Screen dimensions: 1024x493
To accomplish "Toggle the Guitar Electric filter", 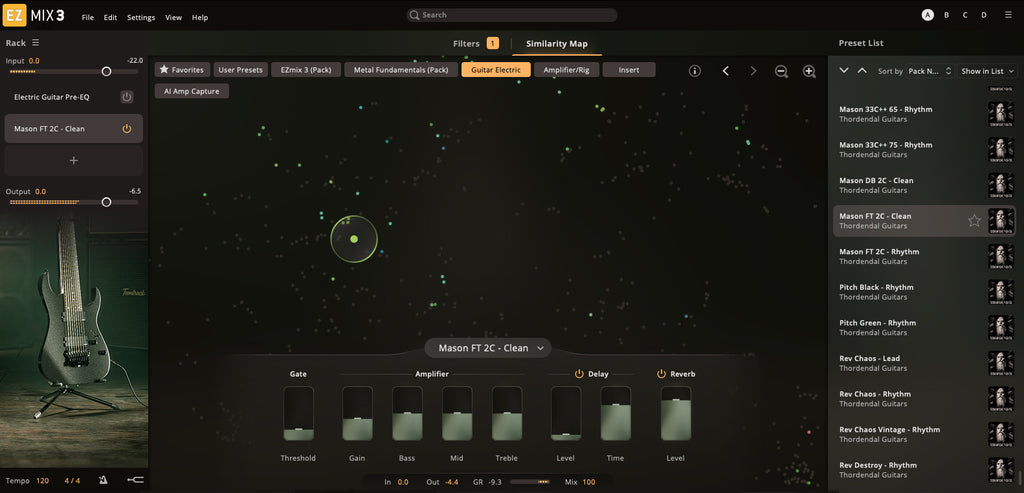I will coord(496,70).
